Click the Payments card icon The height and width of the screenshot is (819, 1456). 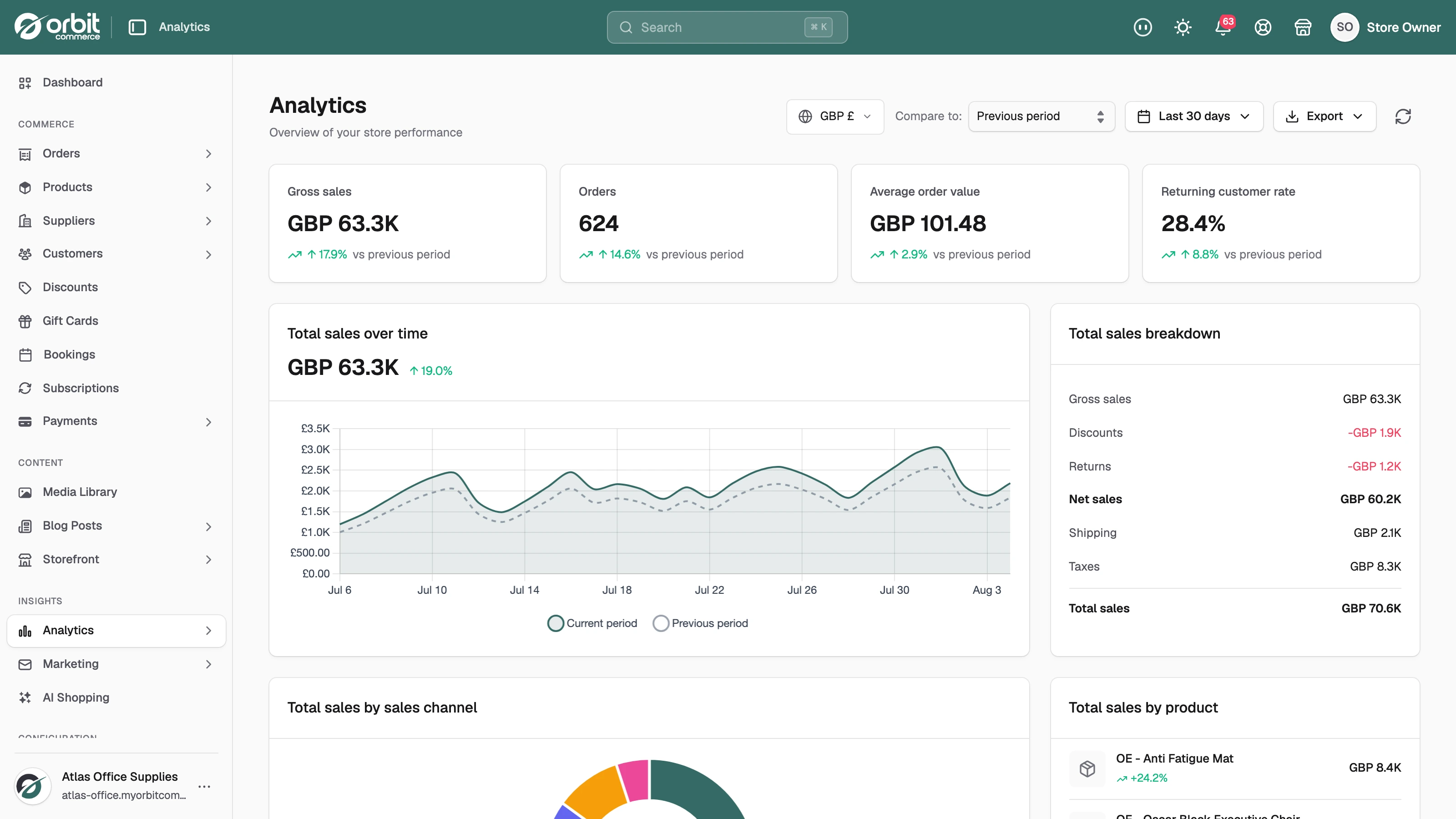(x=25, y=422)
